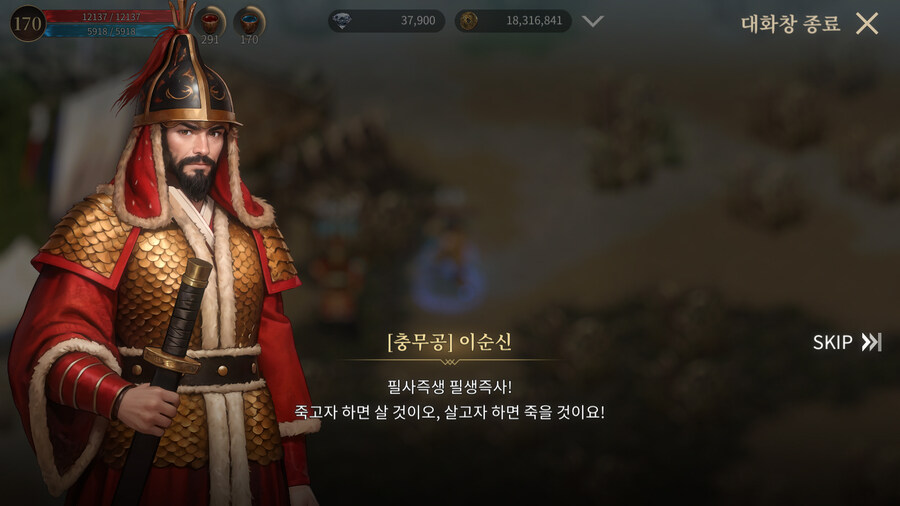Click the X icon beside 대화창 종료
This screenshot has width=900, height=506.
click(x=867, y=24)
